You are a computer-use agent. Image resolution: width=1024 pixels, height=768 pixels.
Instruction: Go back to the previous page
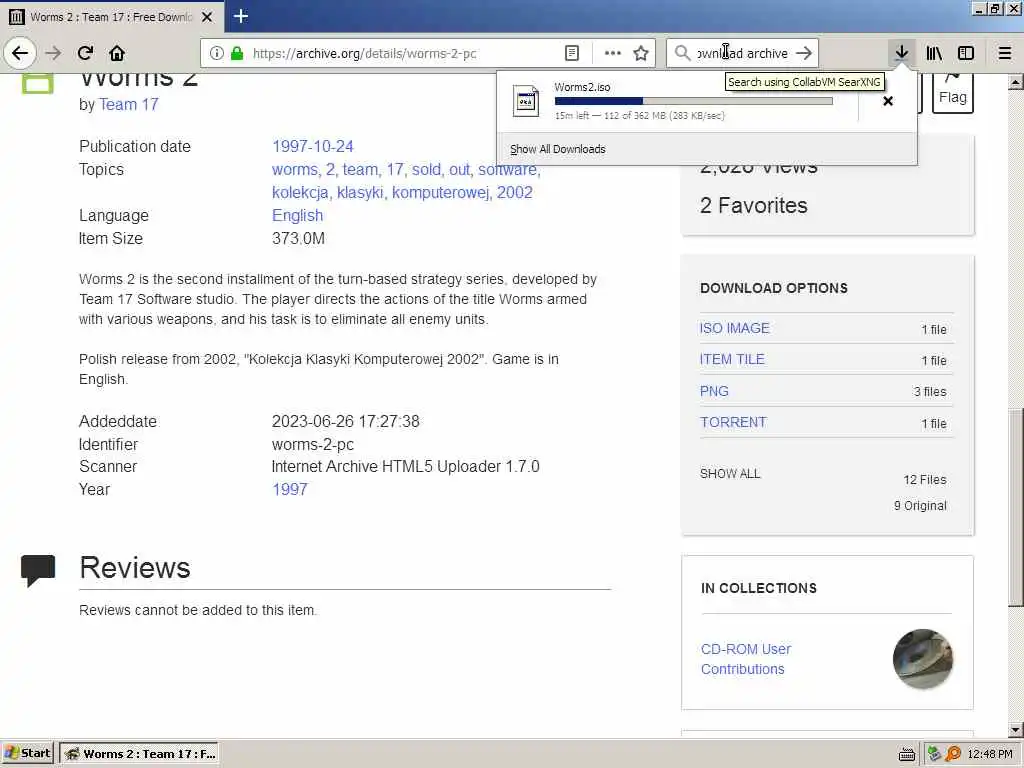point(20,53)
